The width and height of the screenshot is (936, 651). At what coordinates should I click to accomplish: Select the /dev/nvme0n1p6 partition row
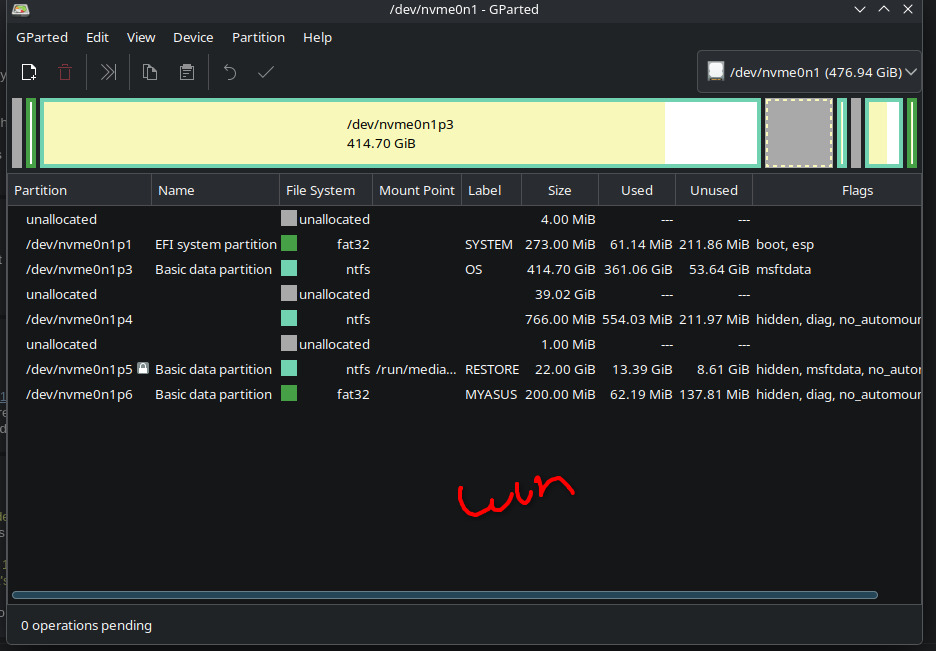(x=464, y=394)
